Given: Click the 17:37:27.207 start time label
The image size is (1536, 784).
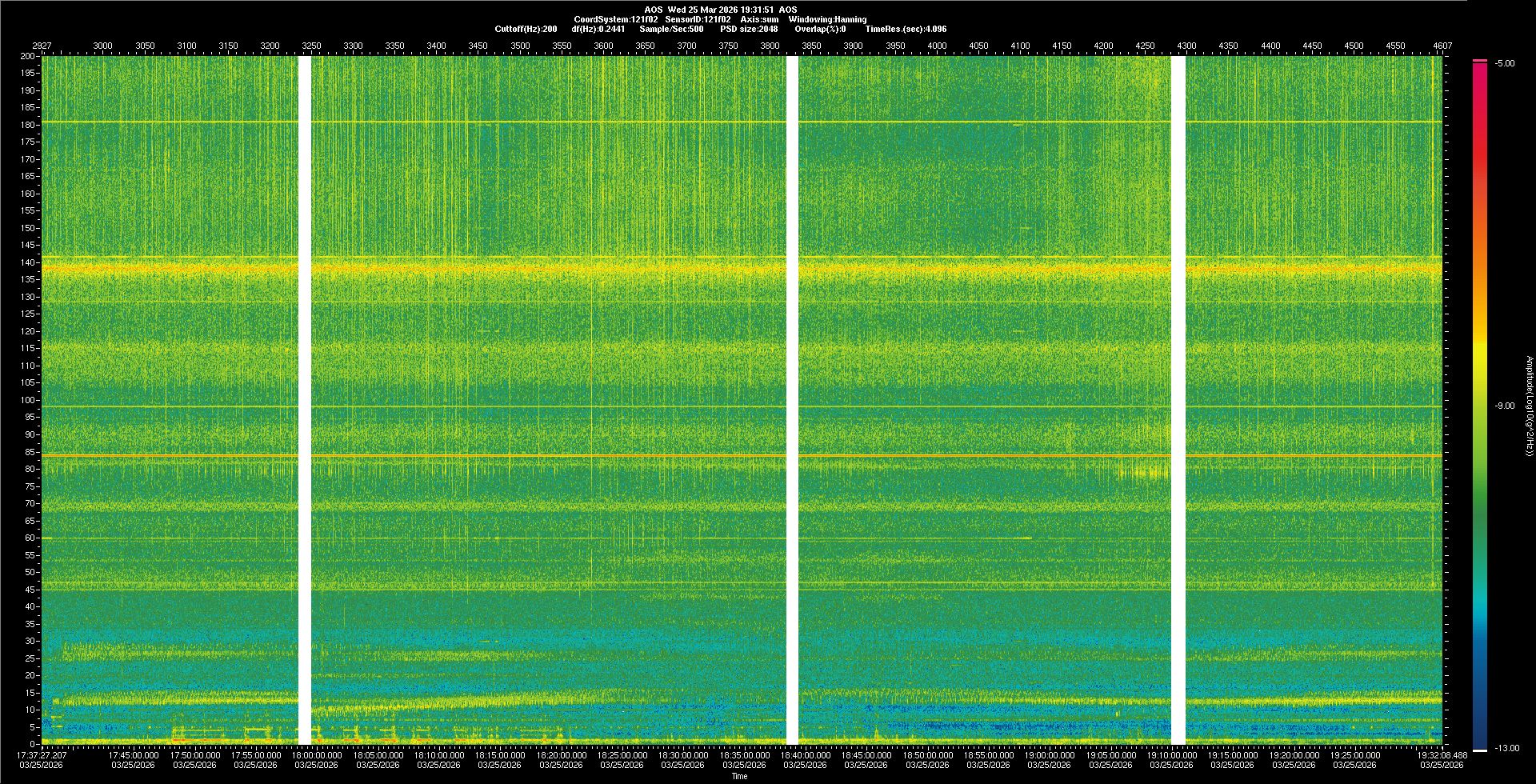Looking at the screenshot, I should click(x=42, y=754).
